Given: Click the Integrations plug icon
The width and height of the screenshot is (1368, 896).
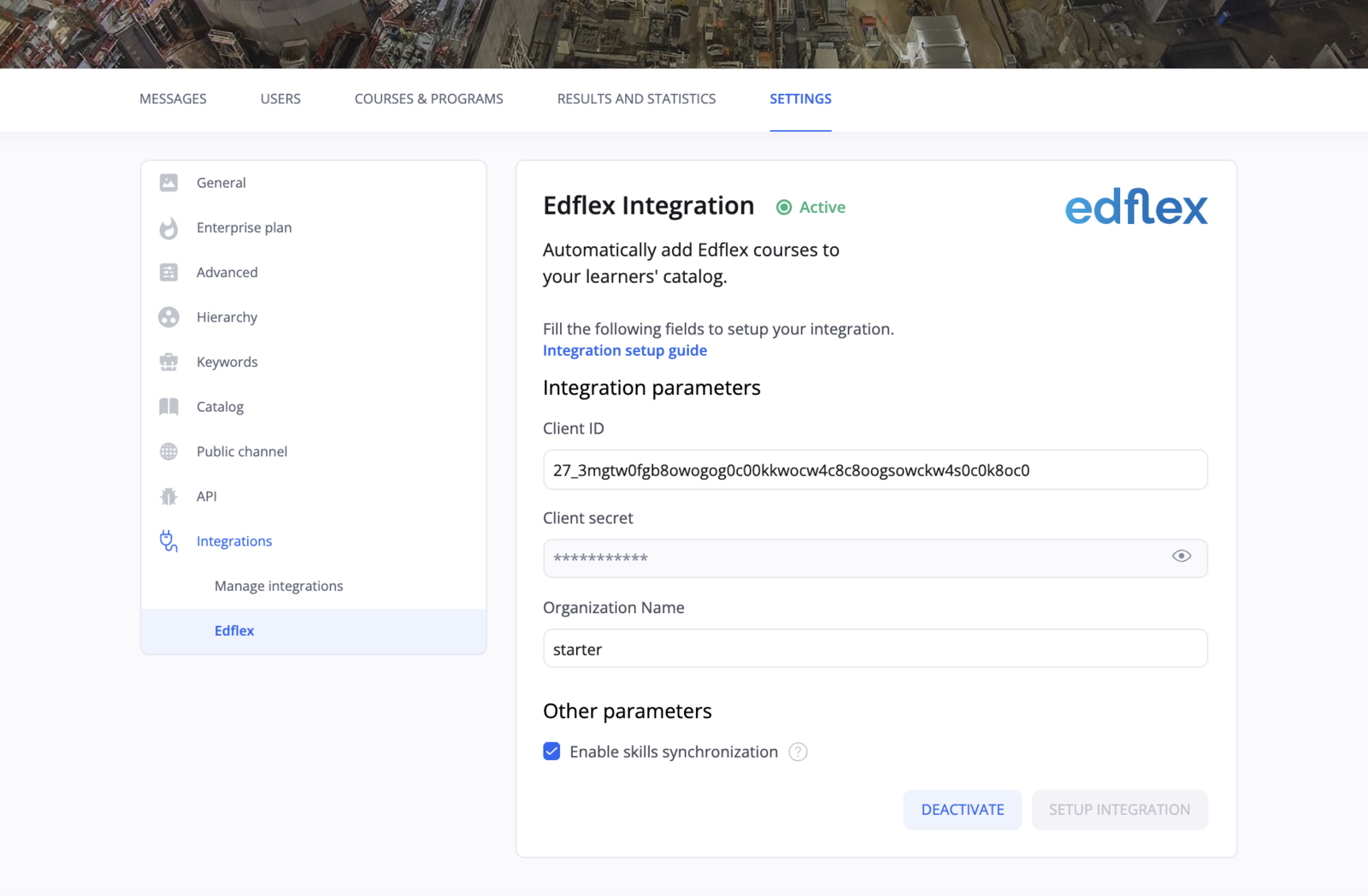Looking at the screenshot, I should tap(168, 541).
